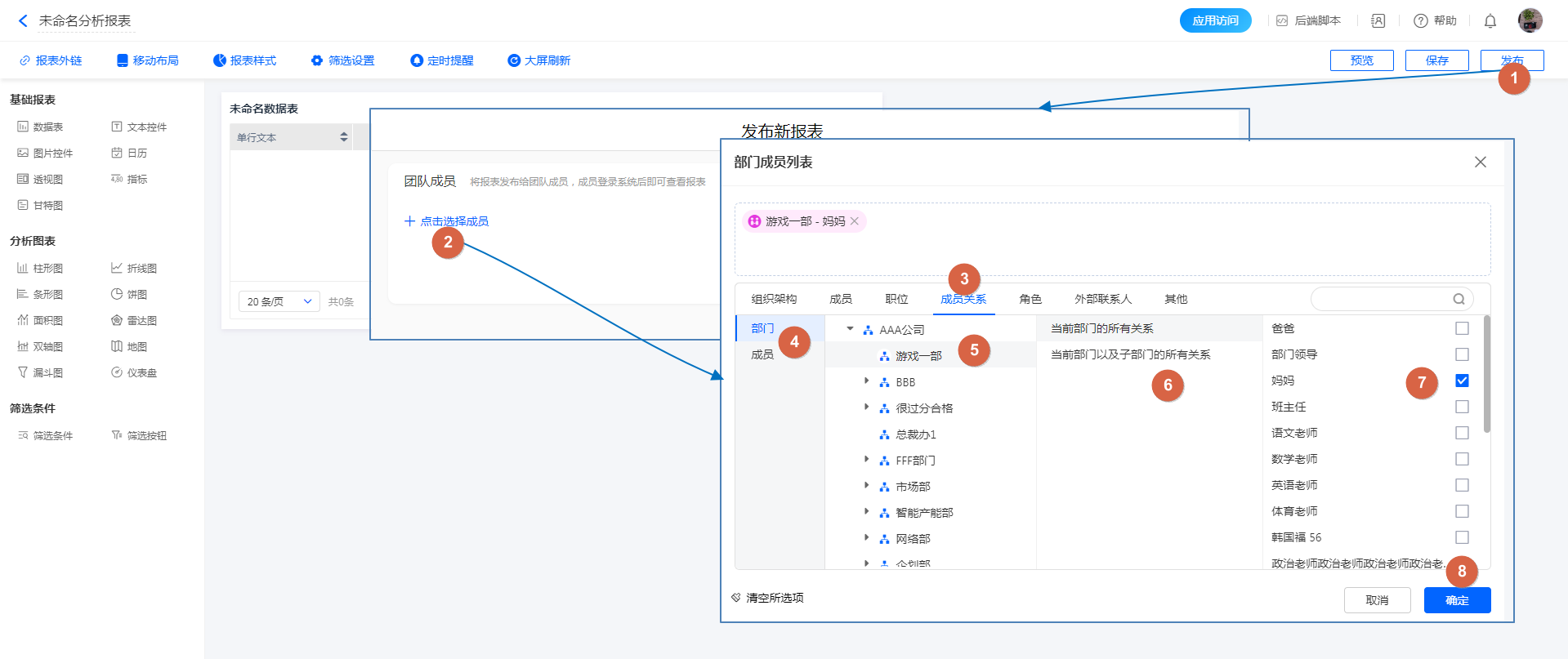Click the relationship list vertical scrollbar

click(x=1486, y=376)
